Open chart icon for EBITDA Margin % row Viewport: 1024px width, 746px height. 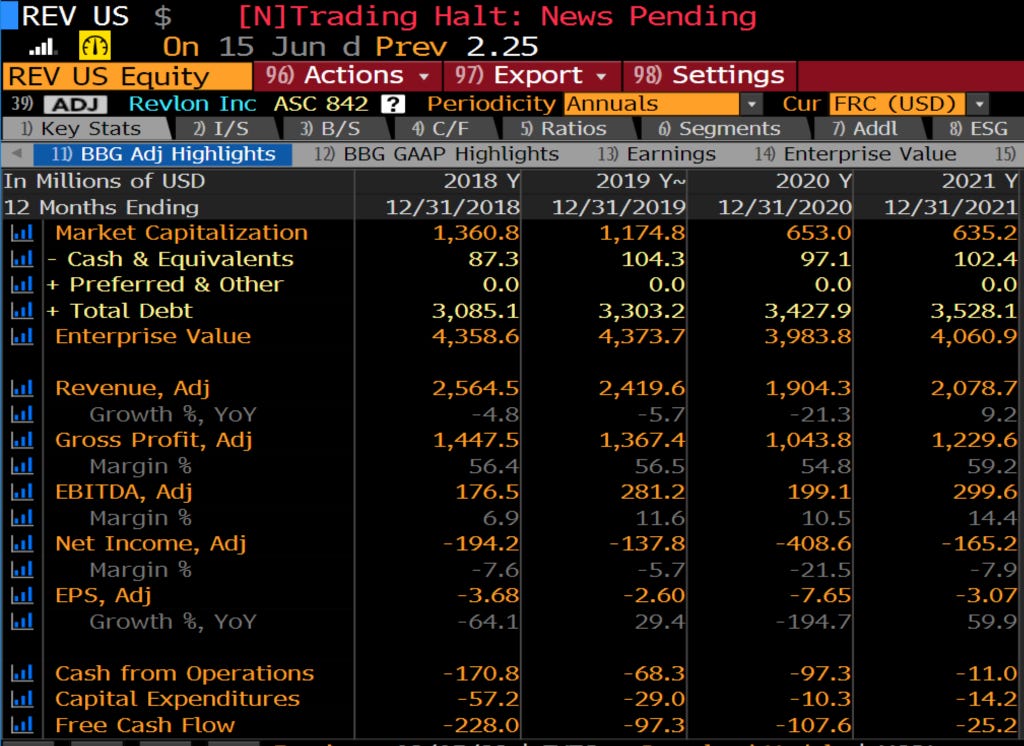click(x=22, y=517)
